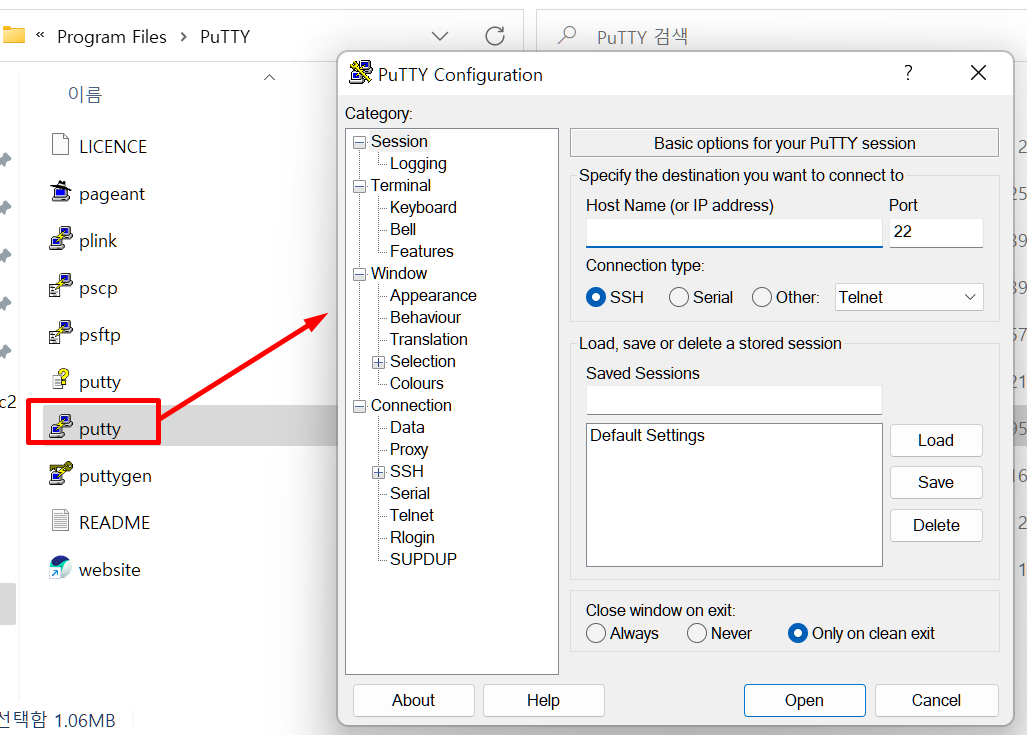Click the Load session button
The width and height of the screenshot is (1027, 735).
pos(936,440)
